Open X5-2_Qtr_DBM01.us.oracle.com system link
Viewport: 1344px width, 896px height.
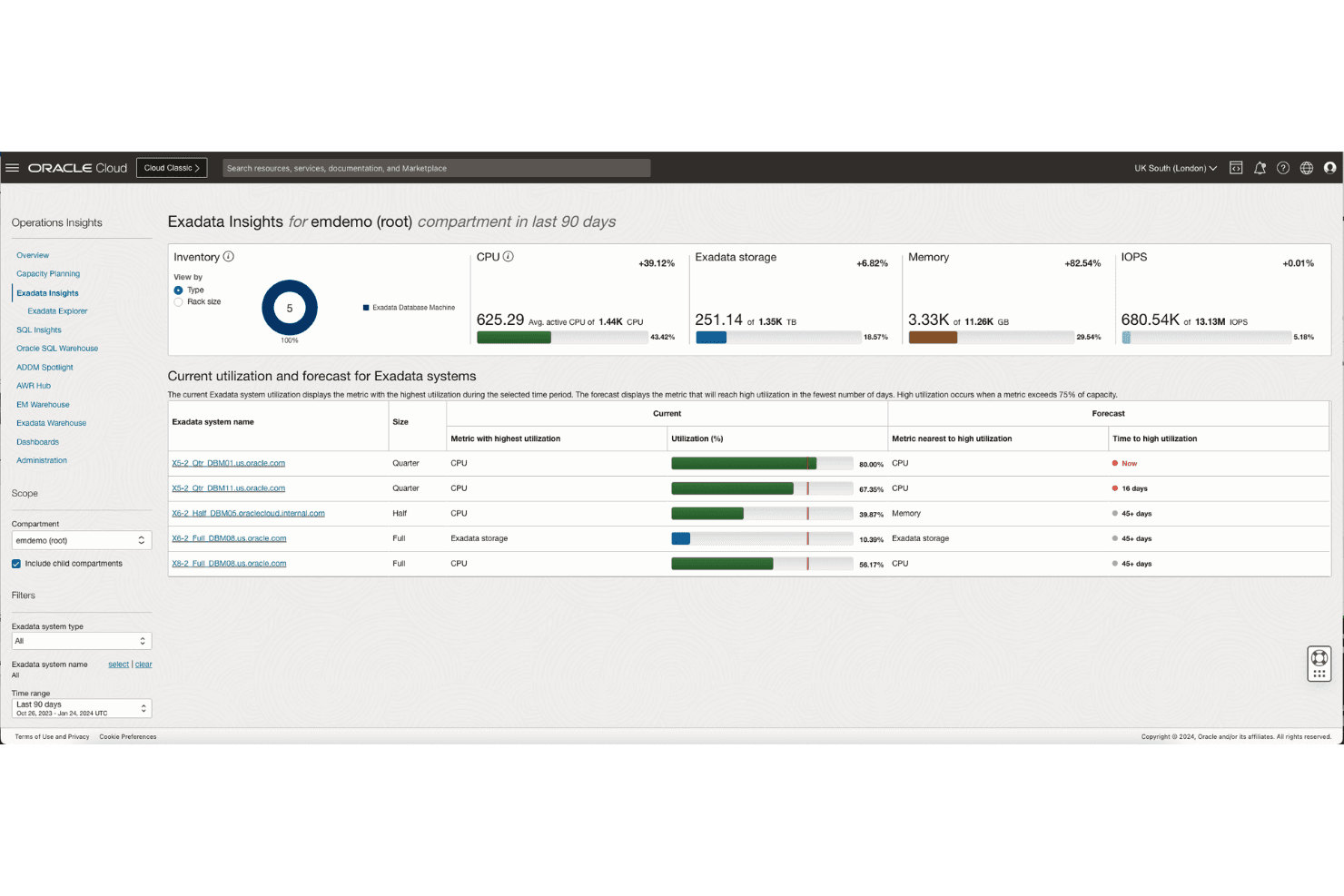pos(228,464)
